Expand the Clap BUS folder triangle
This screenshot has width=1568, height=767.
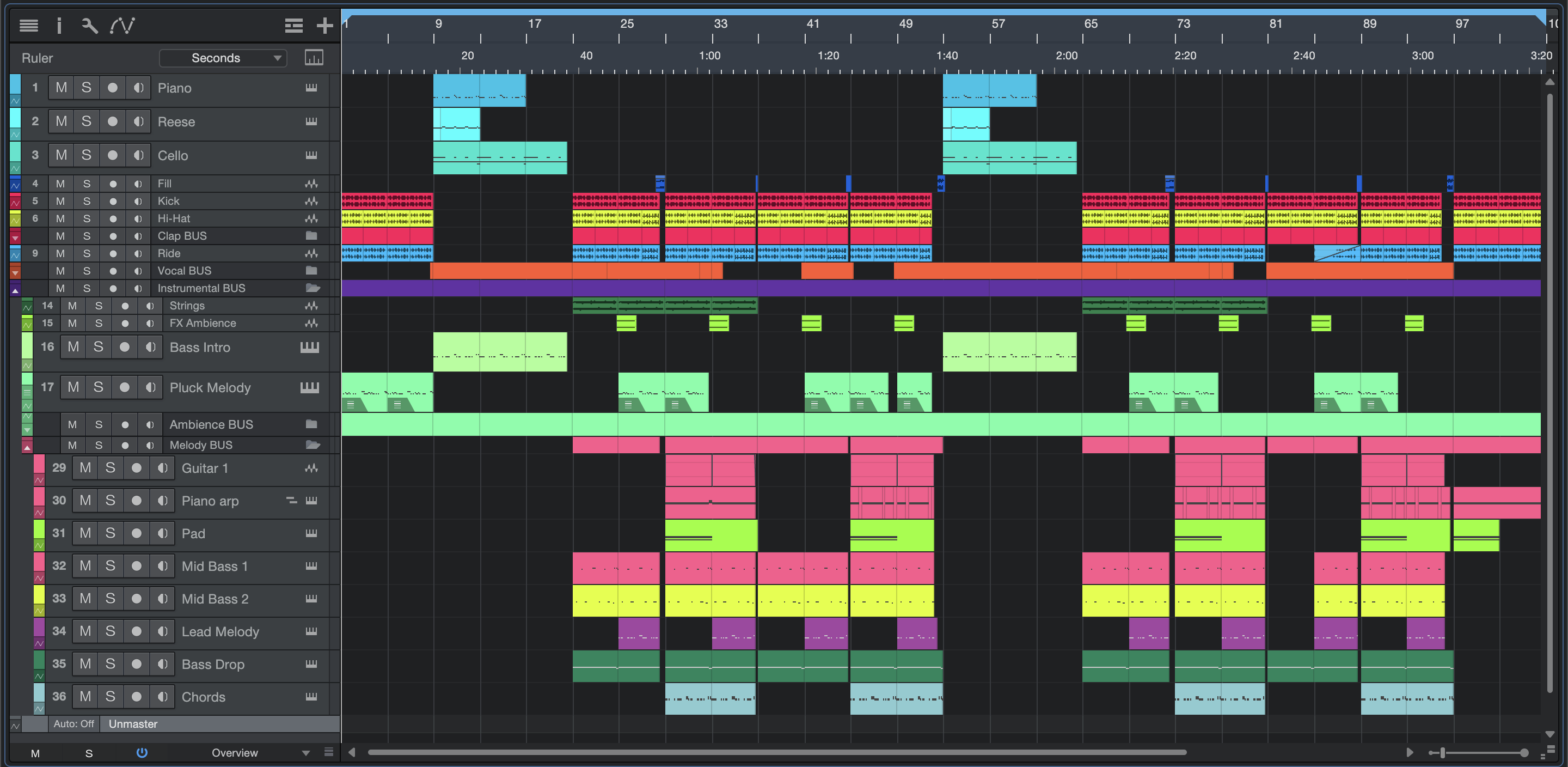15,238
